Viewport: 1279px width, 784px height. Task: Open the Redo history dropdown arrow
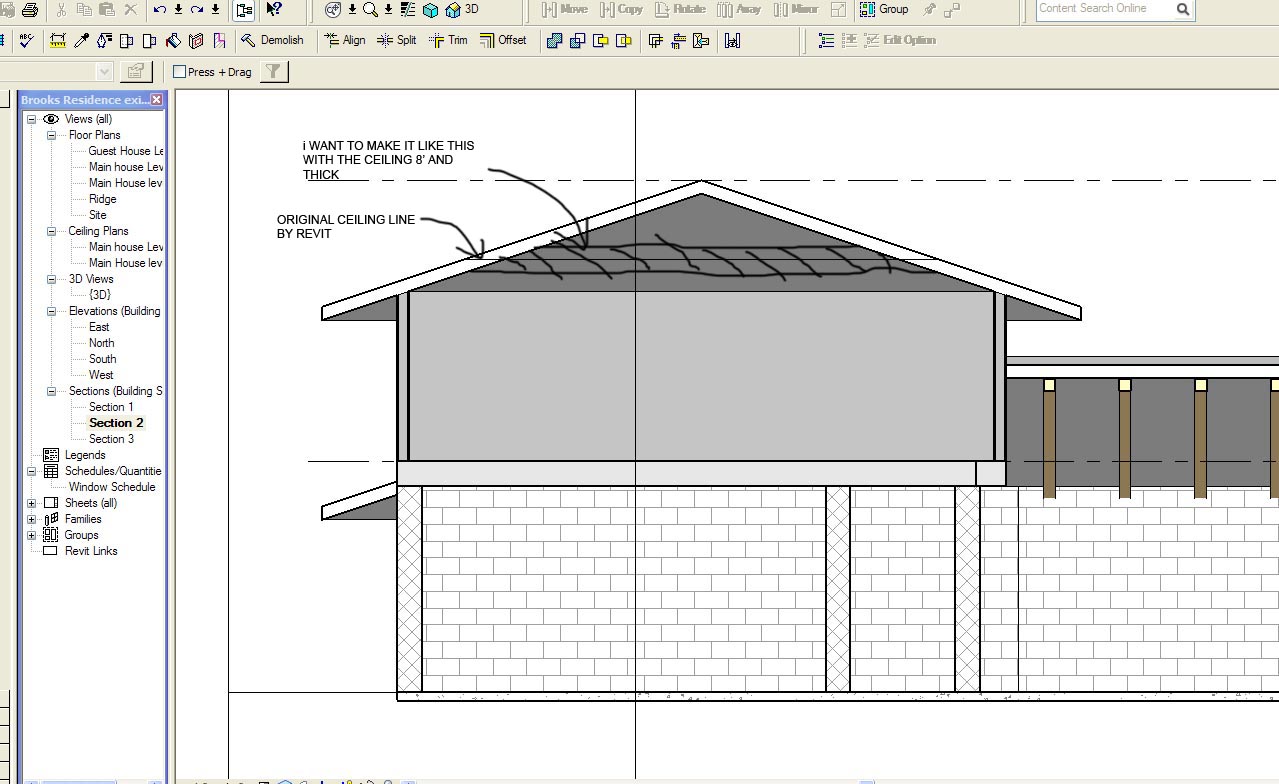[x=215, y=9]
